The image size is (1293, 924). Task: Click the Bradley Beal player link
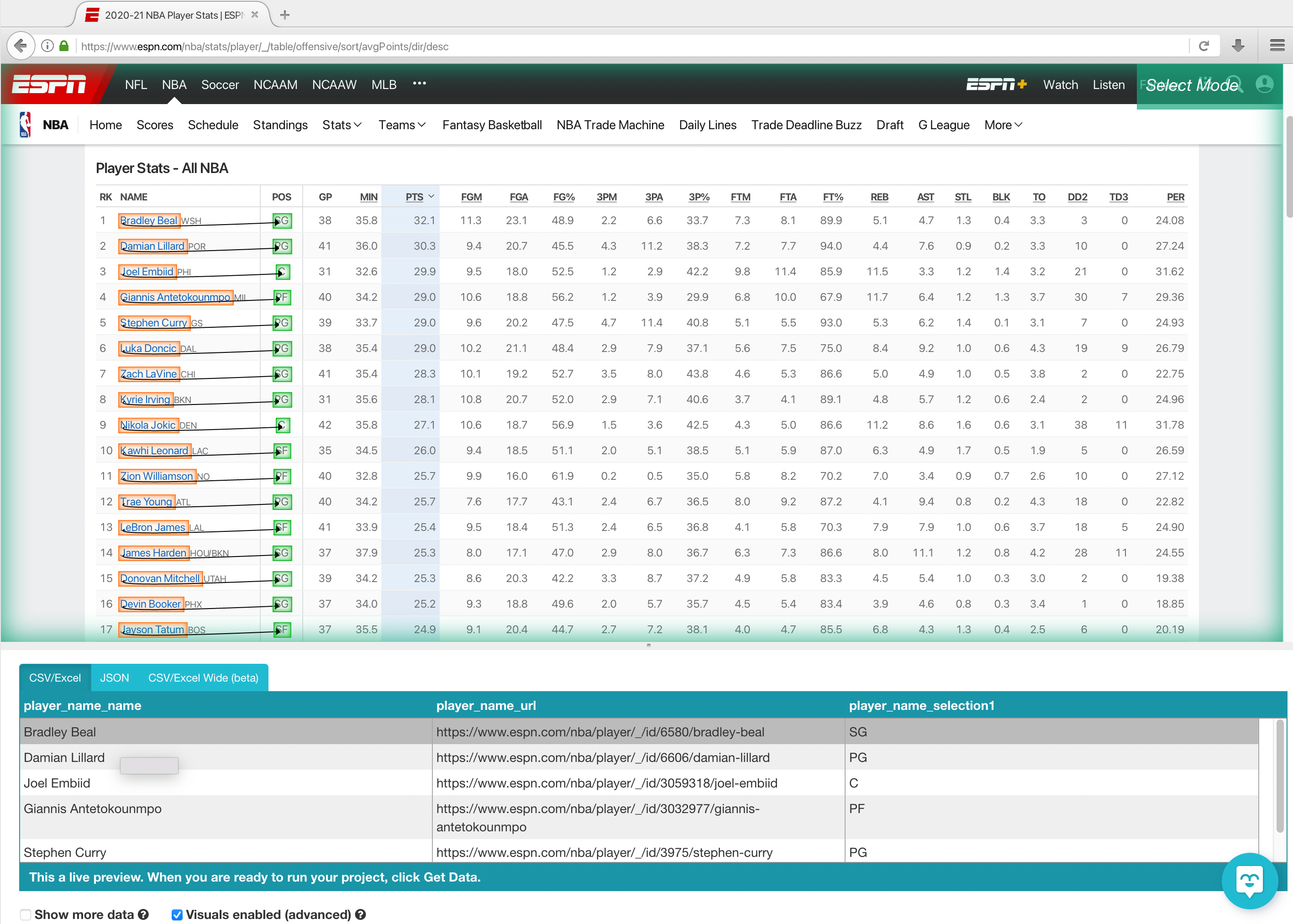pyautogui.click(x=149, y=221)
